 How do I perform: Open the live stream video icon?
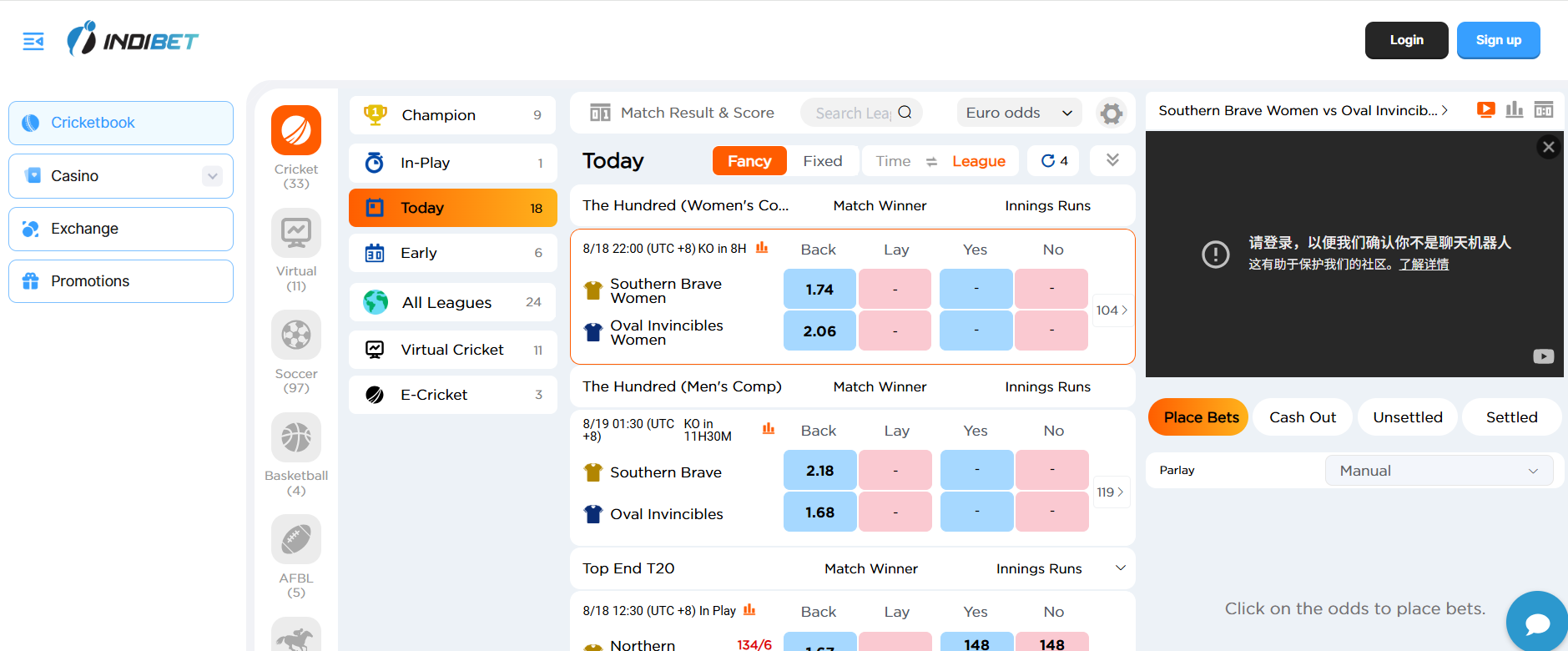[1485, 110]
